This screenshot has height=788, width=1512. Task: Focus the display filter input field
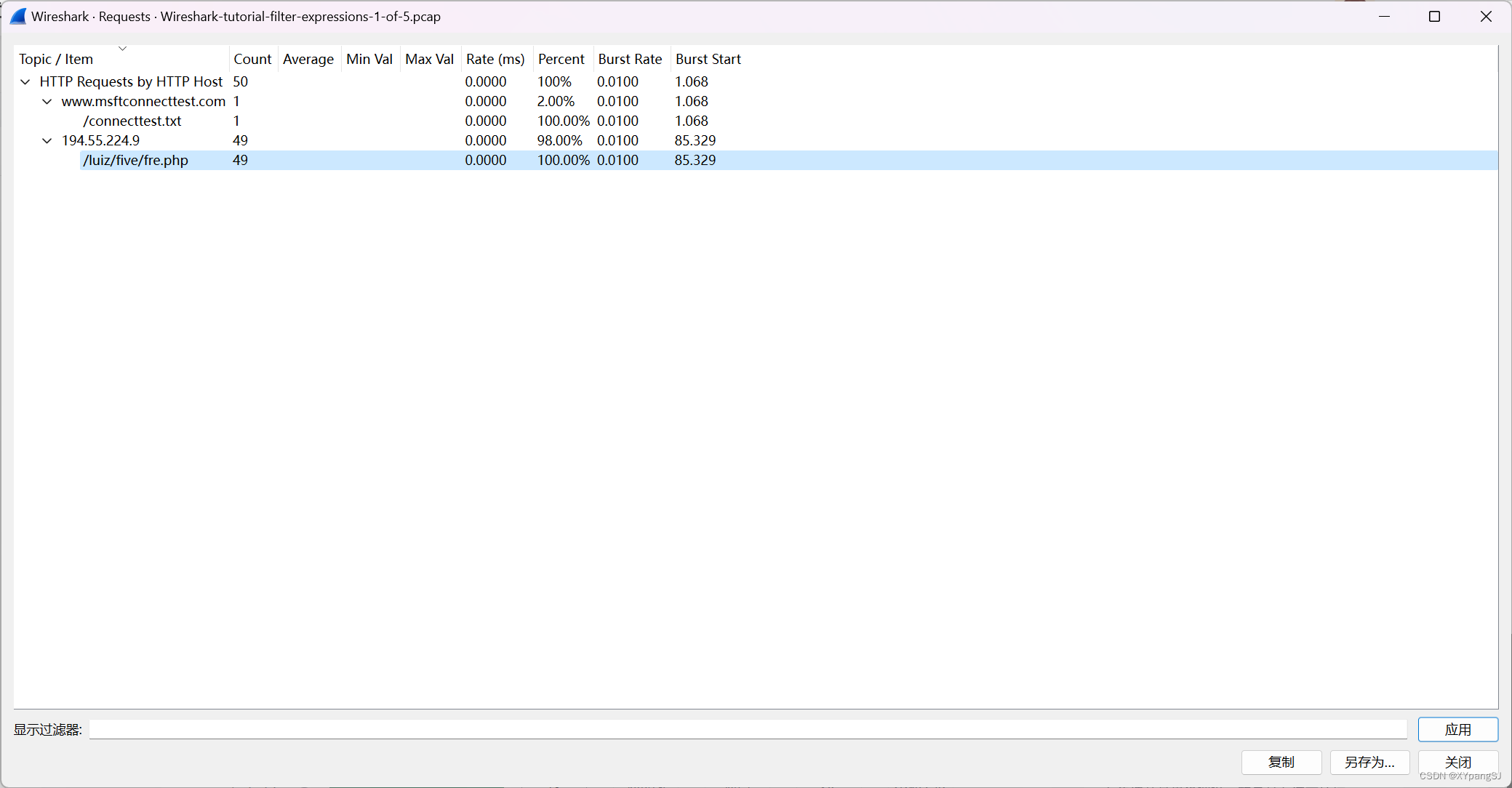(748, 730)
